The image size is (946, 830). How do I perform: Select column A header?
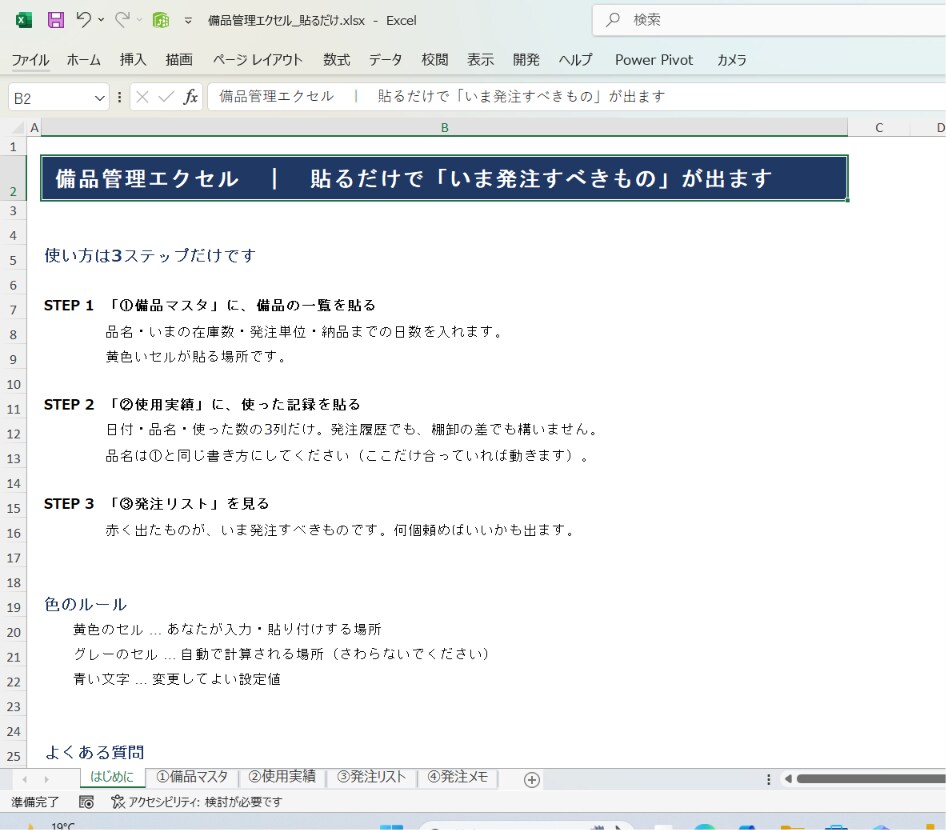point(34,128)
